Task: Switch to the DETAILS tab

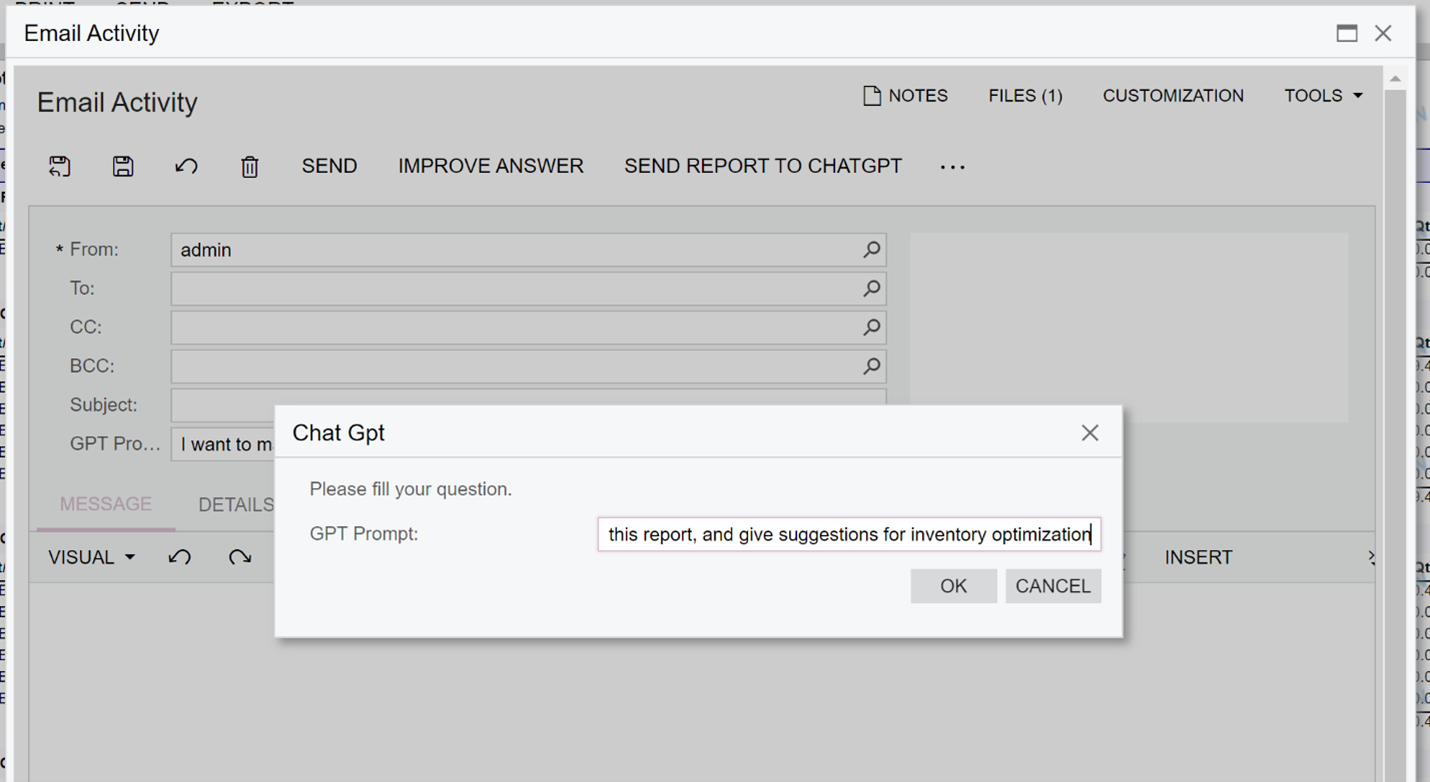Action: (235, 504)
